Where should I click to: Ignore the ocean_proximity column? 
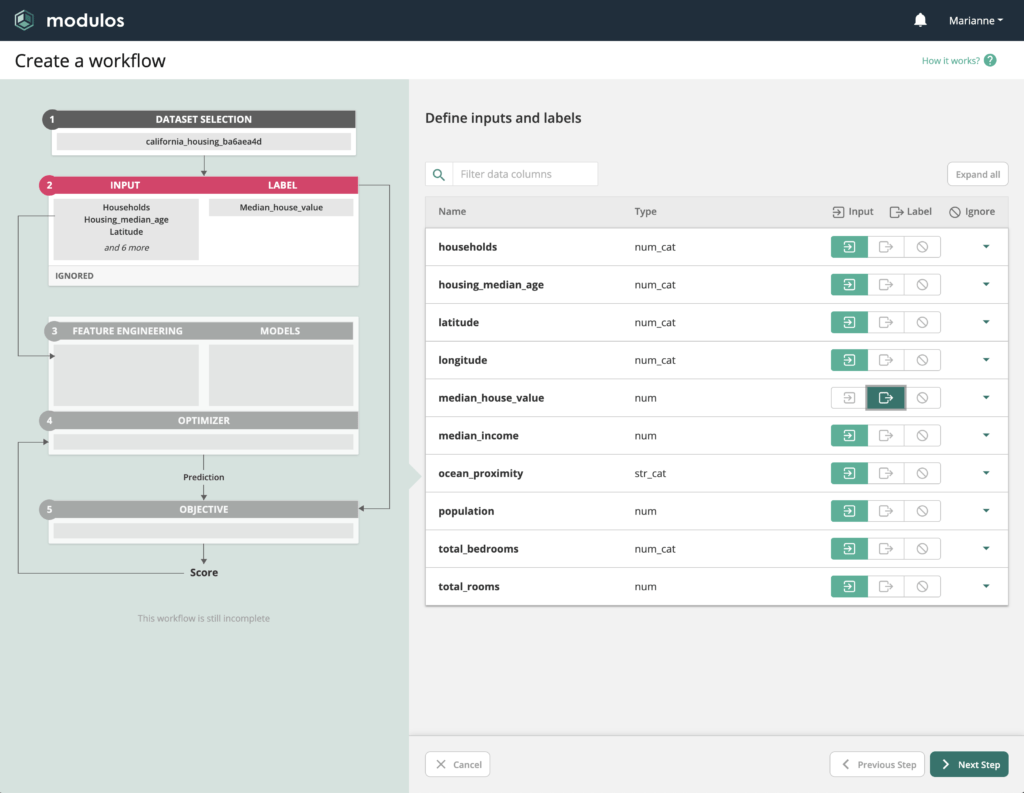click(922, 473)
